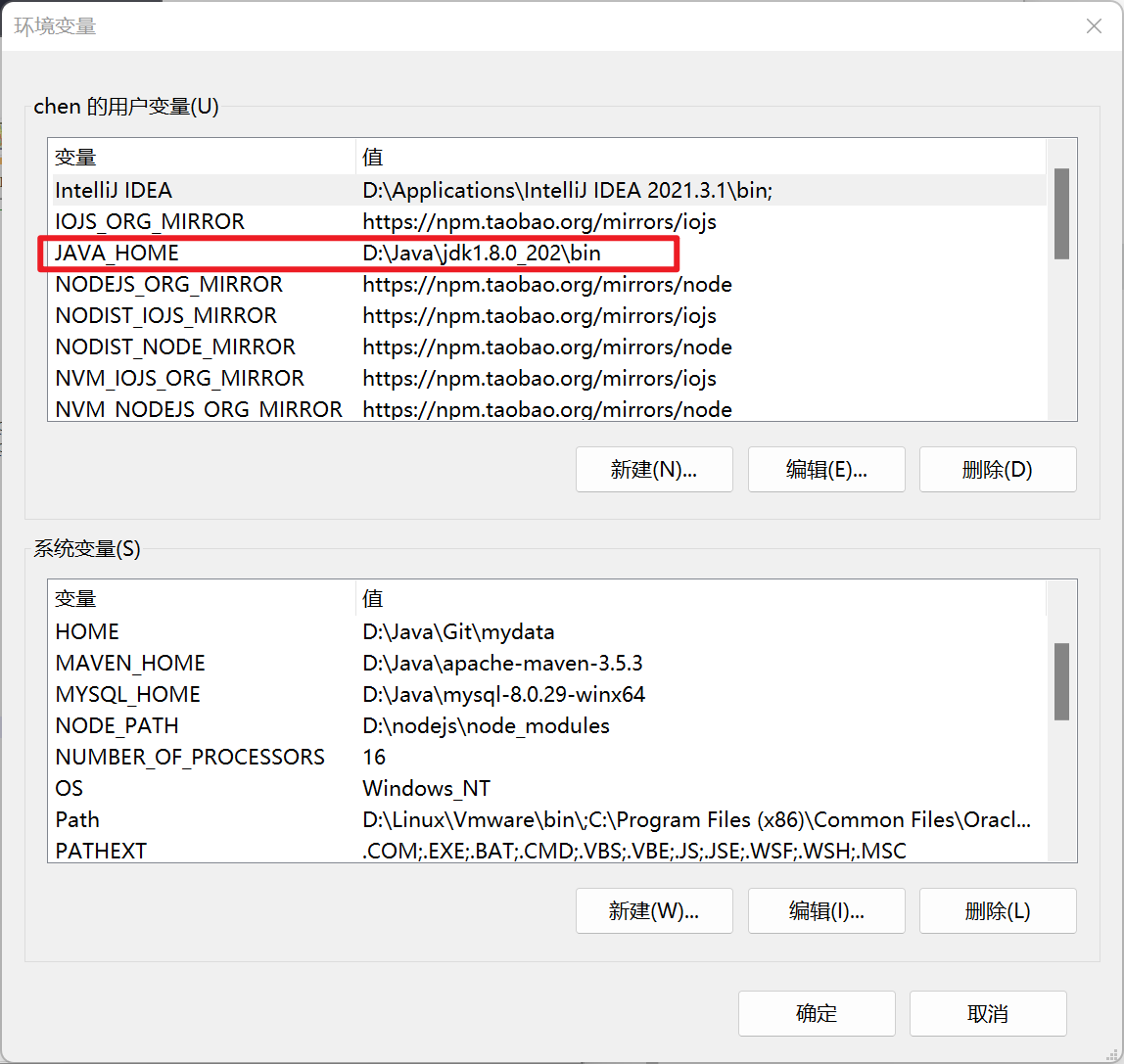Click 新建(W)... button for system variables

point(654,910)
